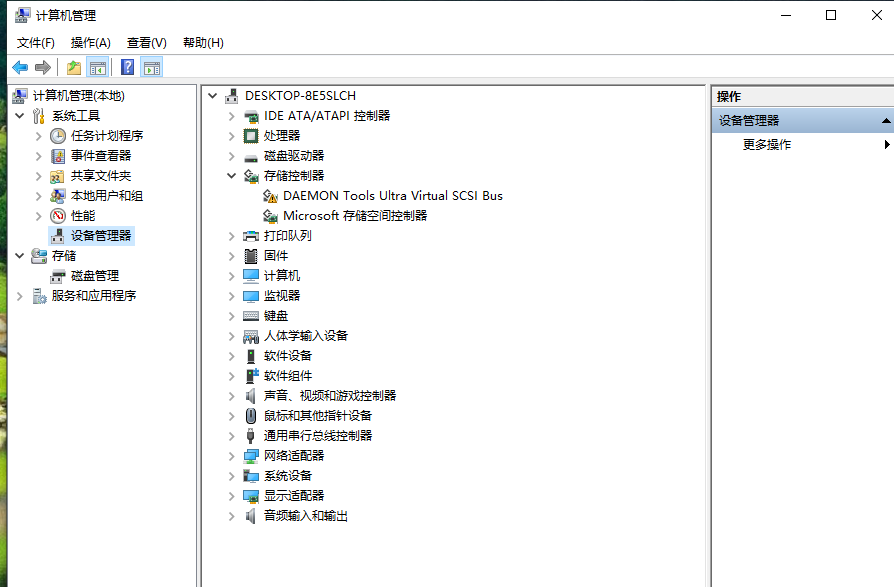Click the DAEMON Tools Ultra Virtual SCSI Bus icon
The width and height of the screenshot is (894, 587).
click(x=270, y=196)
